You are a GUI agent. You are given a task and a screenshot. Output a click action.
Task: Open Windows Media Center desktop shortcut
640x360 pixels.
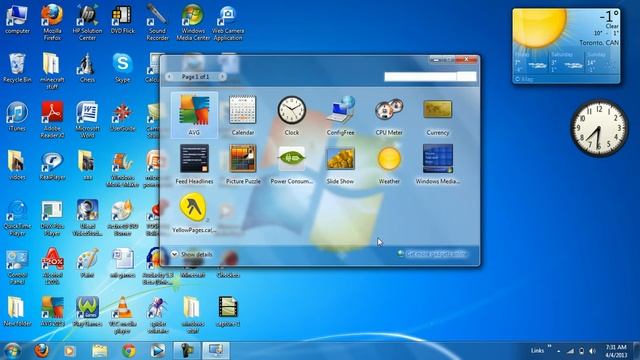(193, 23)
